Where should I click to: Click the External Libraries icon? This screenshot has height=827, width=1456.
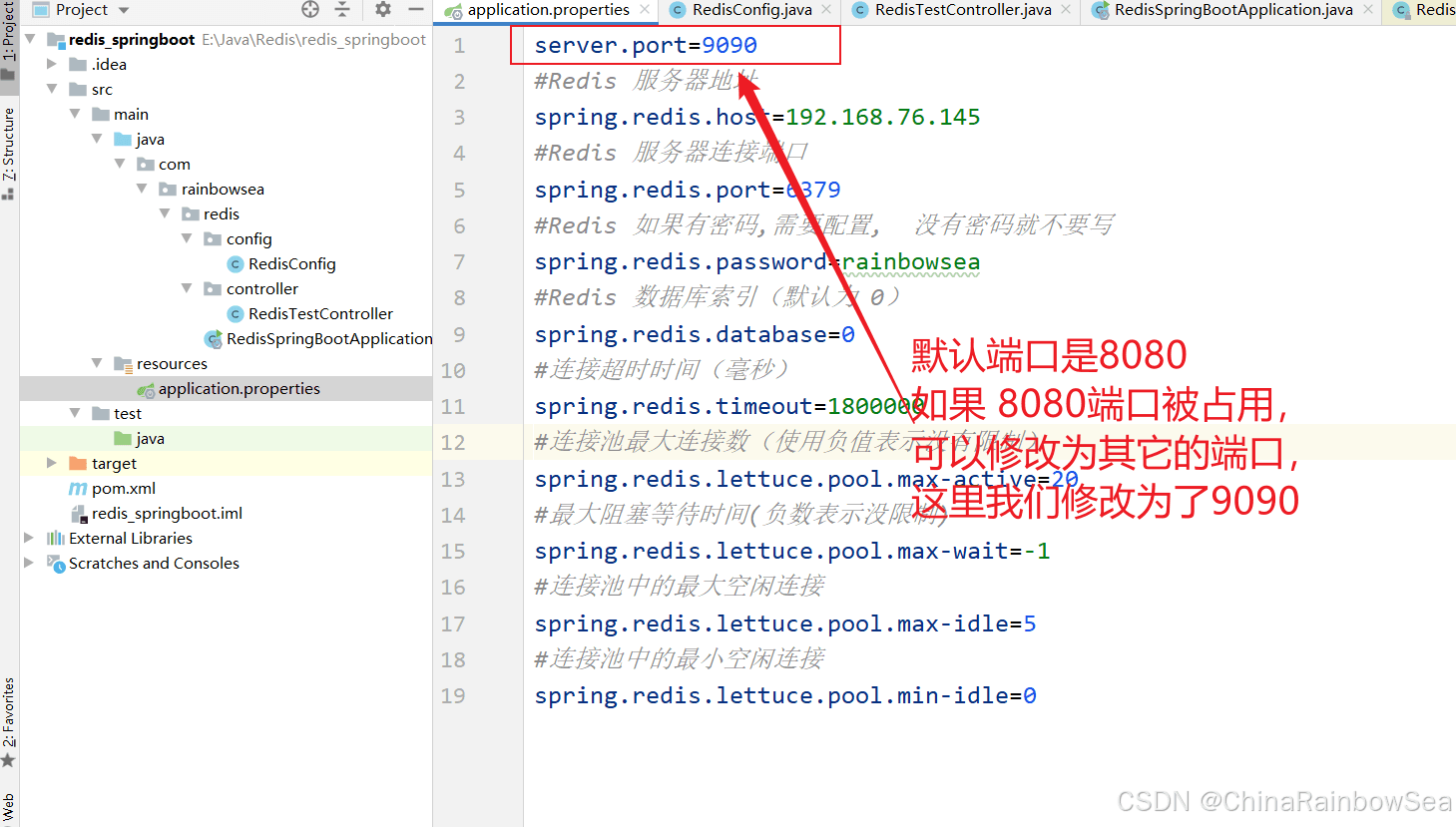coord(56,538)
